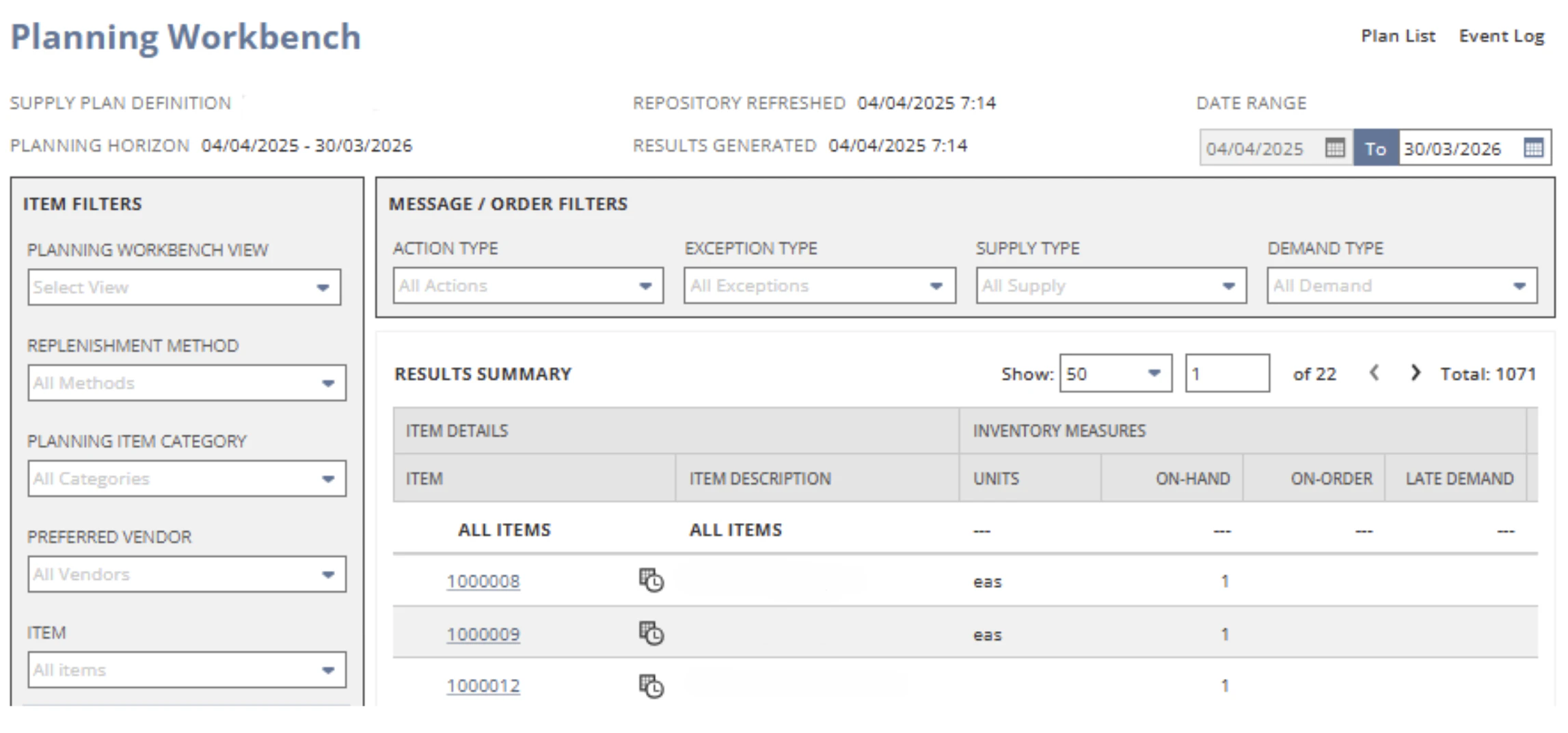1568x733 pixels.
Task: Go to previous results page arrow
Action: 1375,373
